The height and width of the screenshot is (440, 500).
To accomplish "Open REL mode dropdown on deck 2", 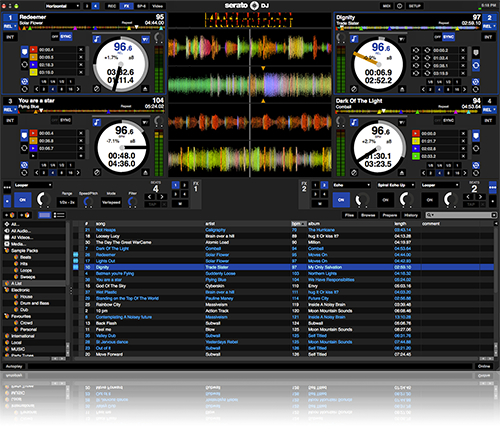I will [489, 26].
